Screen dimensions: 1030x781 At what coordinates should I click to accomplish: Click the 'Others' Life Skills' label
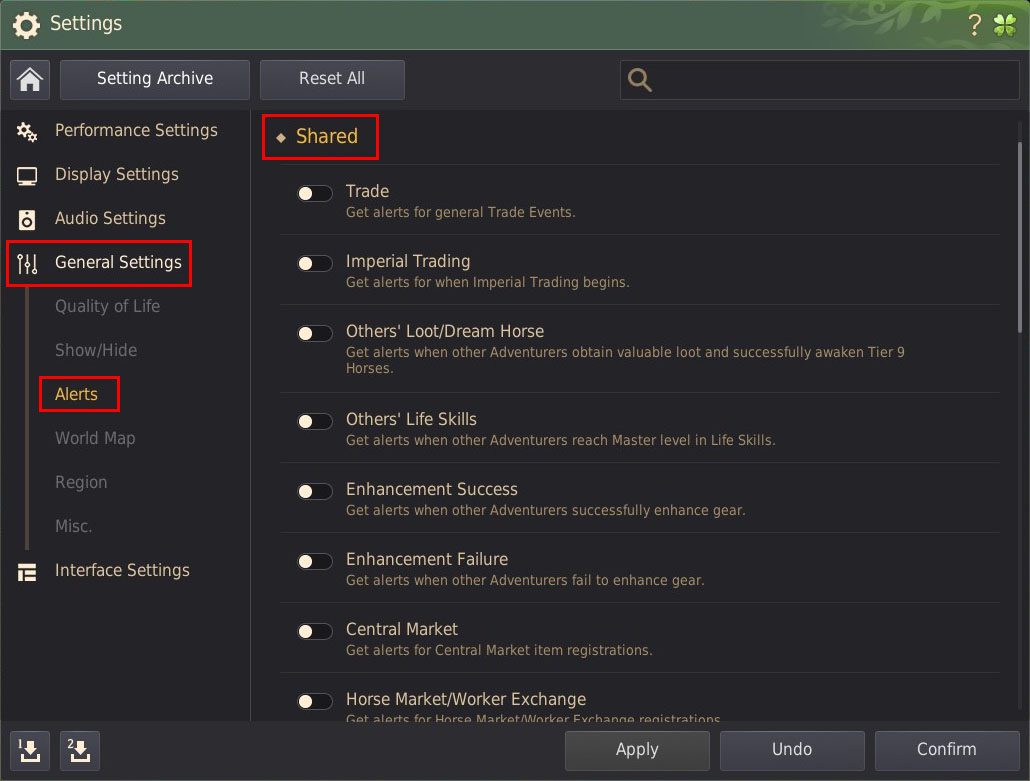tap(411, 420)
